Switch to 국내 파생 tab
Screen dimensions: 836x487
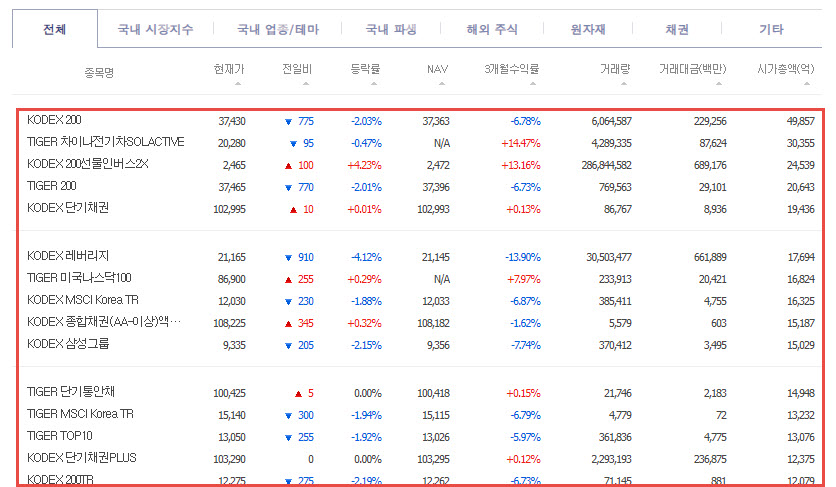[x=391, y=29]
